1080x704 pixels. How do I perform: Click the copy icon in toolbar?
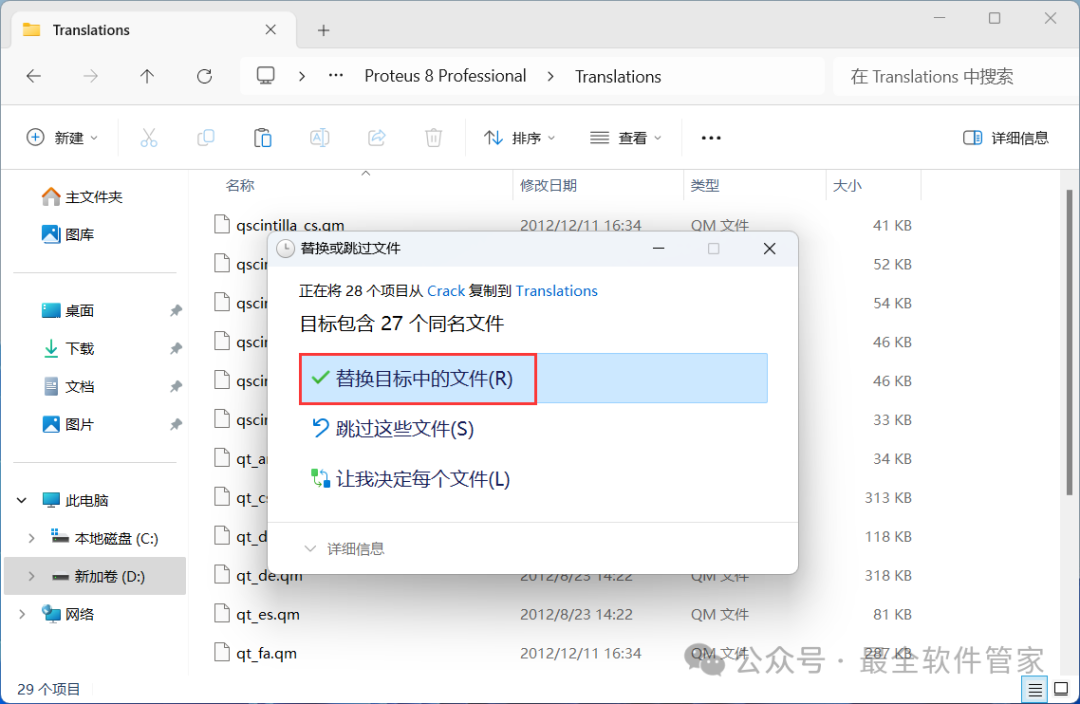pyautogui.click(x=206, y=138)
